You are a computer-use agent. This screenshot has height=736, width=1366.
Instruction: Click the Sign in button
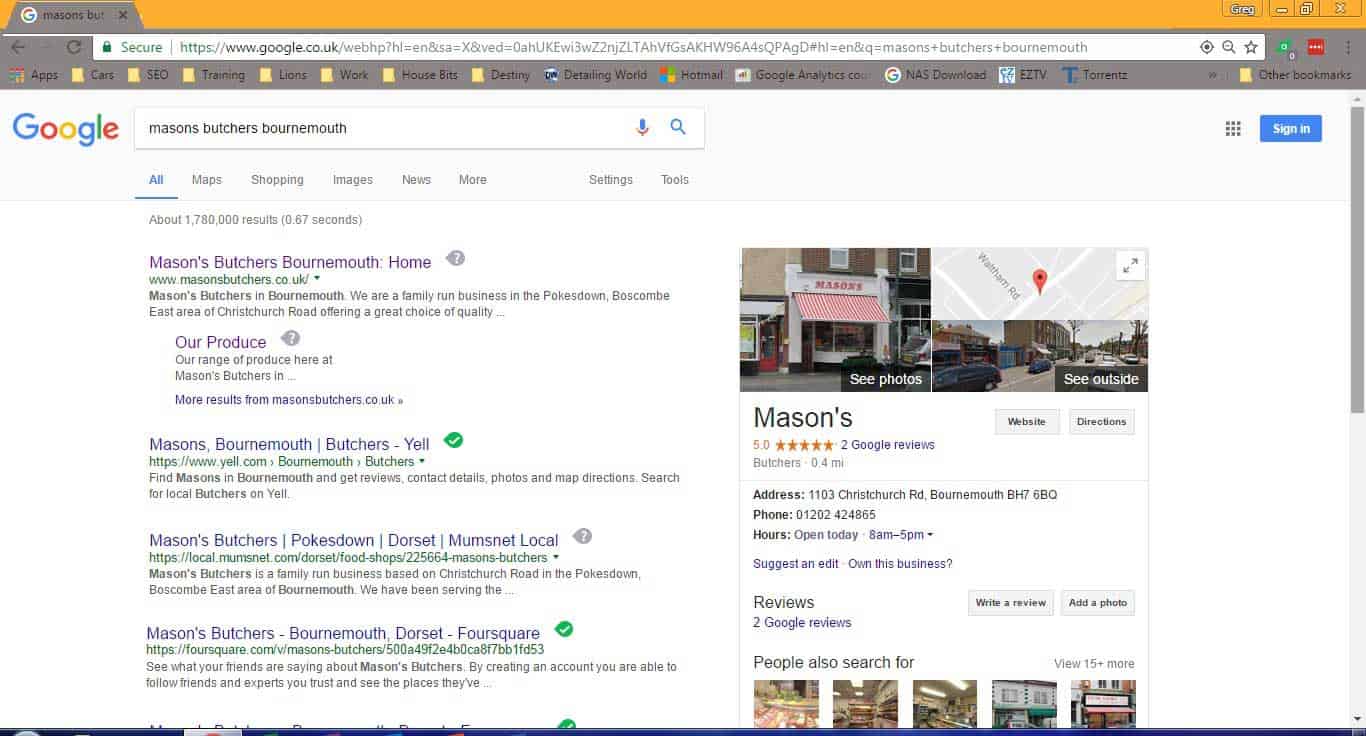(x=1291, y=128)
